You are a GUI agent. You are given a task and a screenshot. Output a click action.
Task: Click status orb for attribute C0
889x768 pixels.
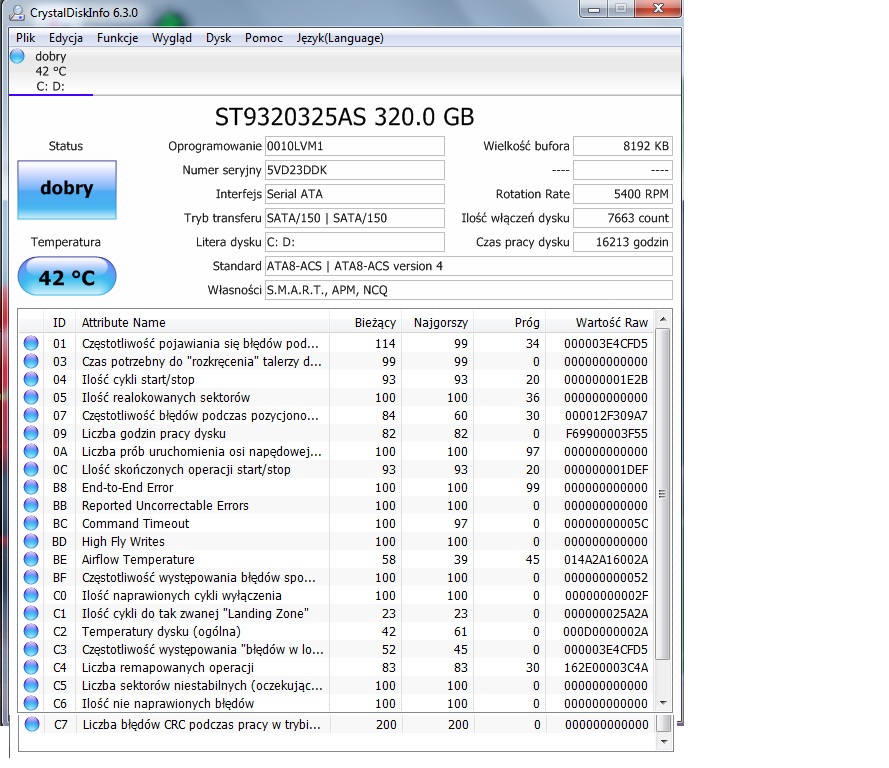coord(31,595)
